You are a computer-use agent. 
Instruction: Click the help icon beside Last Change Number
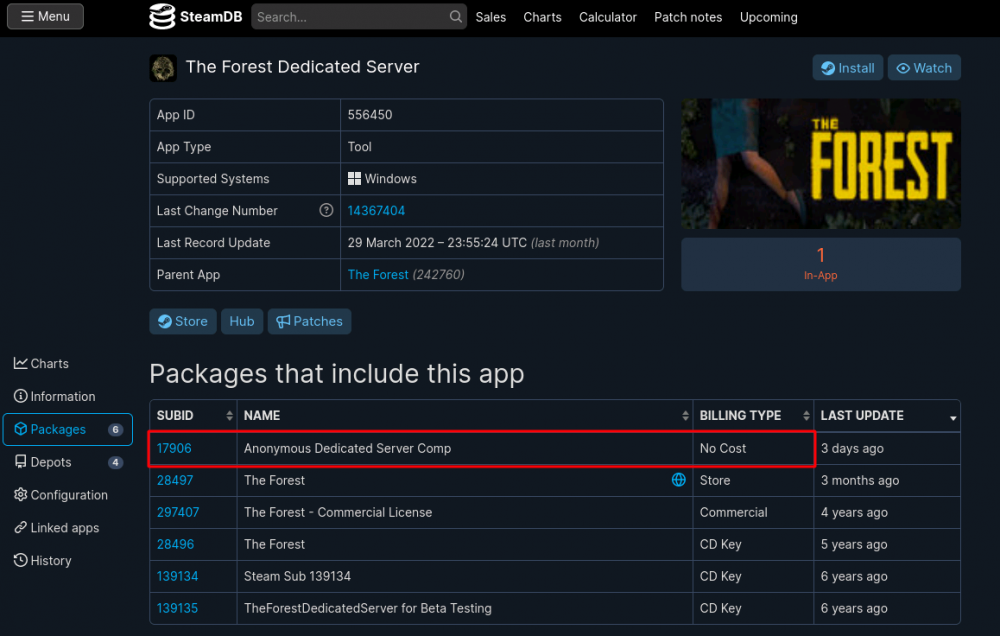(326, 210)
